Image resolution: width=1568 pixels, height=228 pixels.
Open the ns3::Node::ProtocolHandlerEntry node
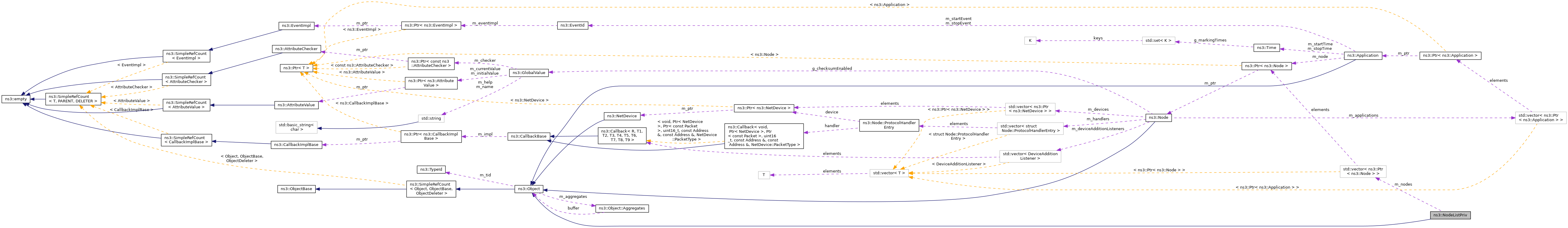pos(889,125)
